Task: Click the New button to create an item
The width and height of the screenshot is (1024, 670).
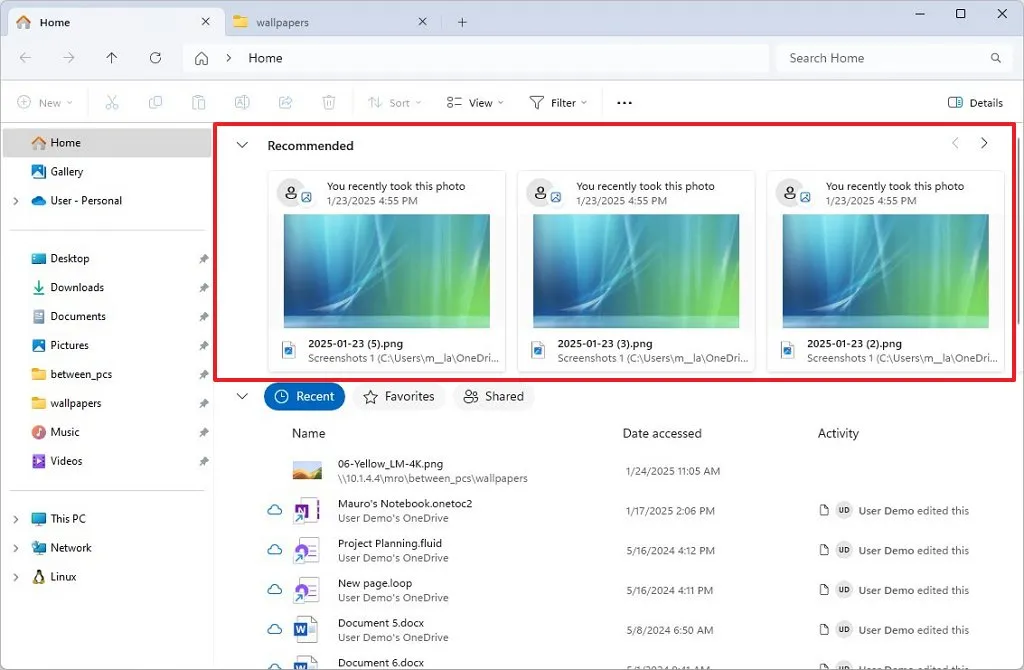Action: click(44, 102)
